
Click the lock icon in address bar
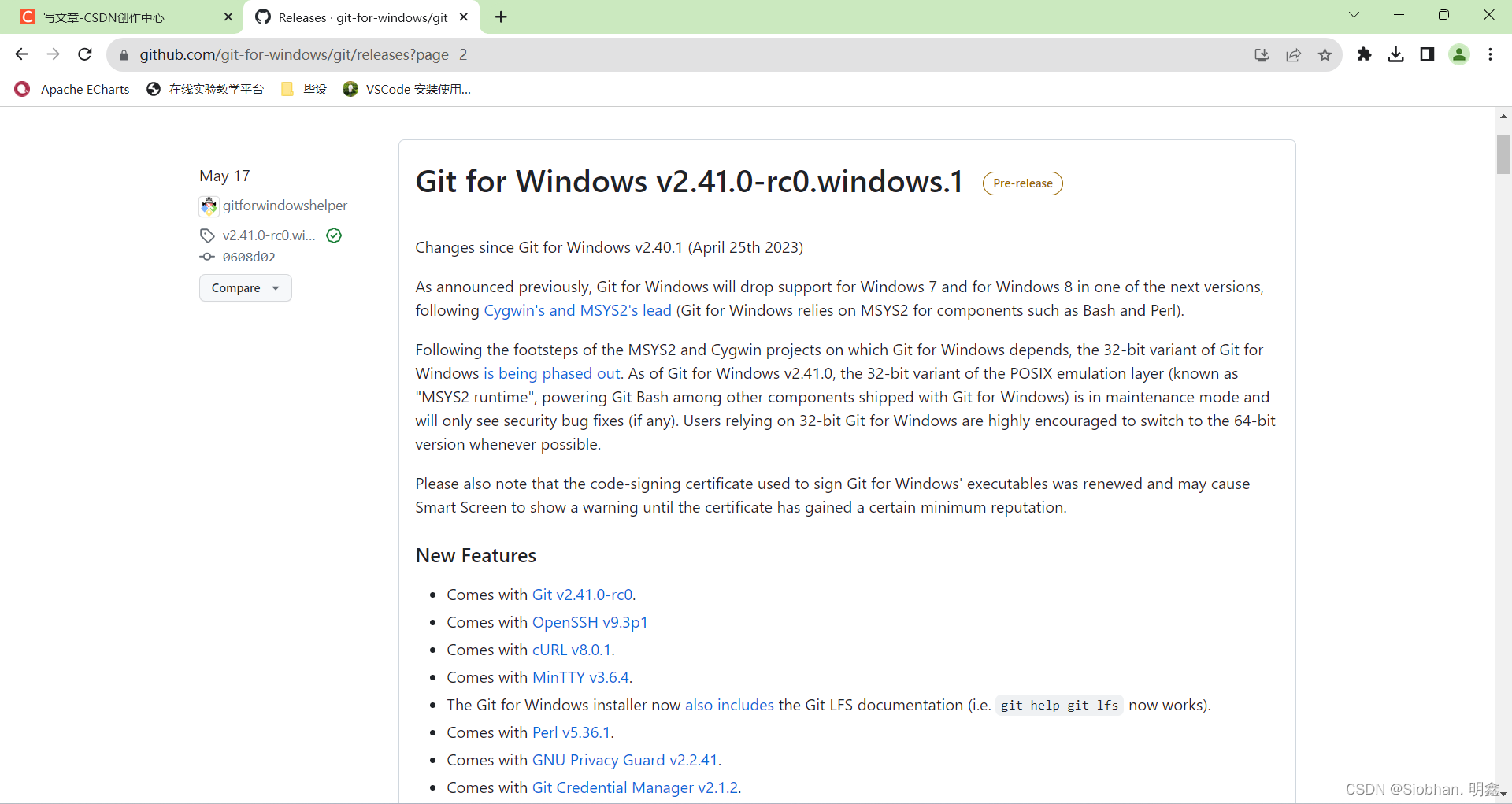point(124,55)
